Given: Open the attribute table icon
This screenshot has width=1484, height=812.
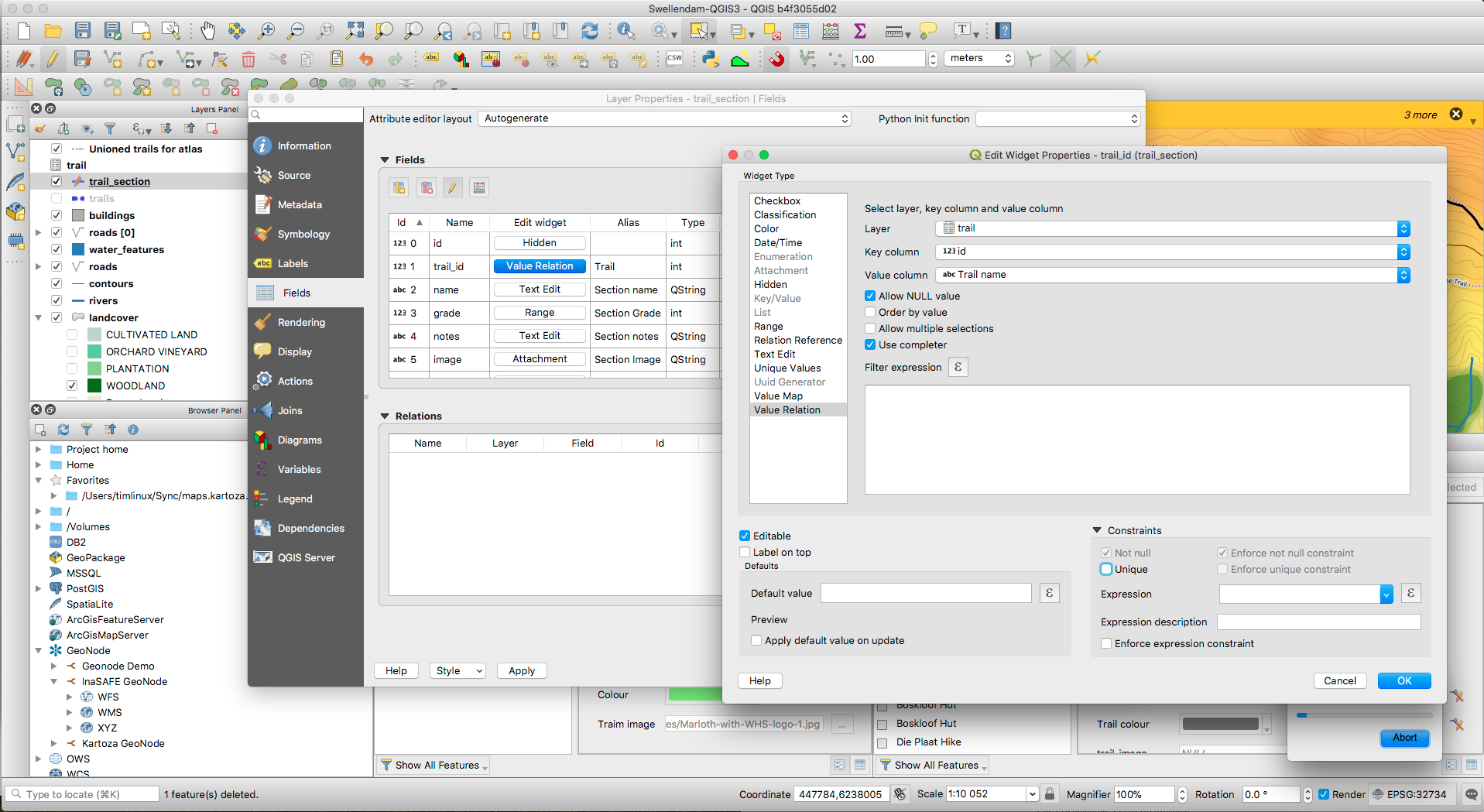Looking at the screenshot, I should coord(801,31).
